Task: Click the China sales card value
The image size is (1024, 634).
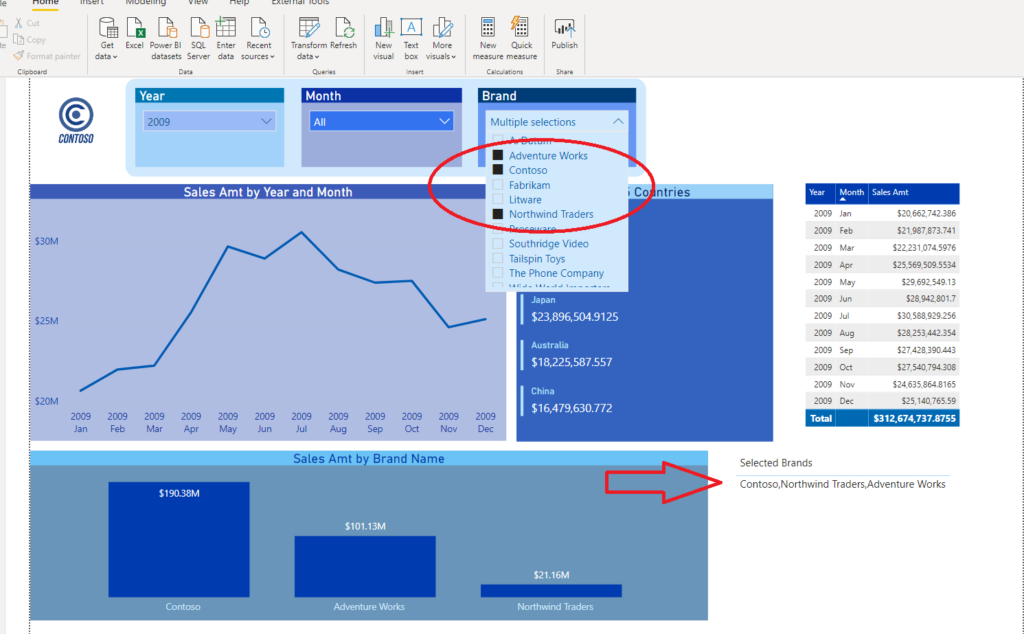Action: 571,408
